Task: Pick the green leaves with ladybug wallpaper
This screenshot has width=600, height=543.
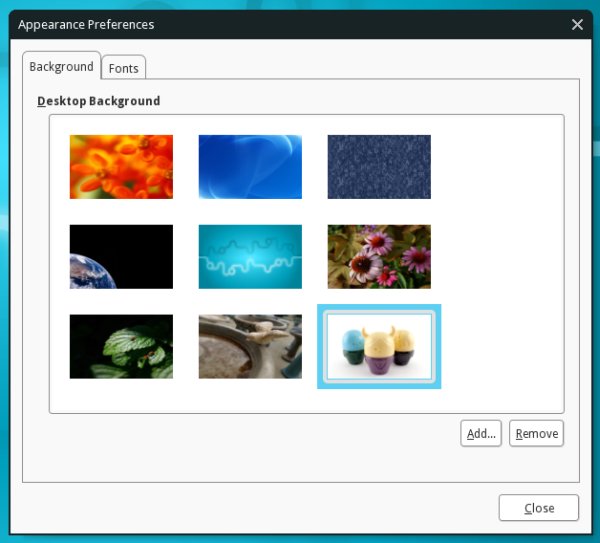Action: tap(121, 346)
